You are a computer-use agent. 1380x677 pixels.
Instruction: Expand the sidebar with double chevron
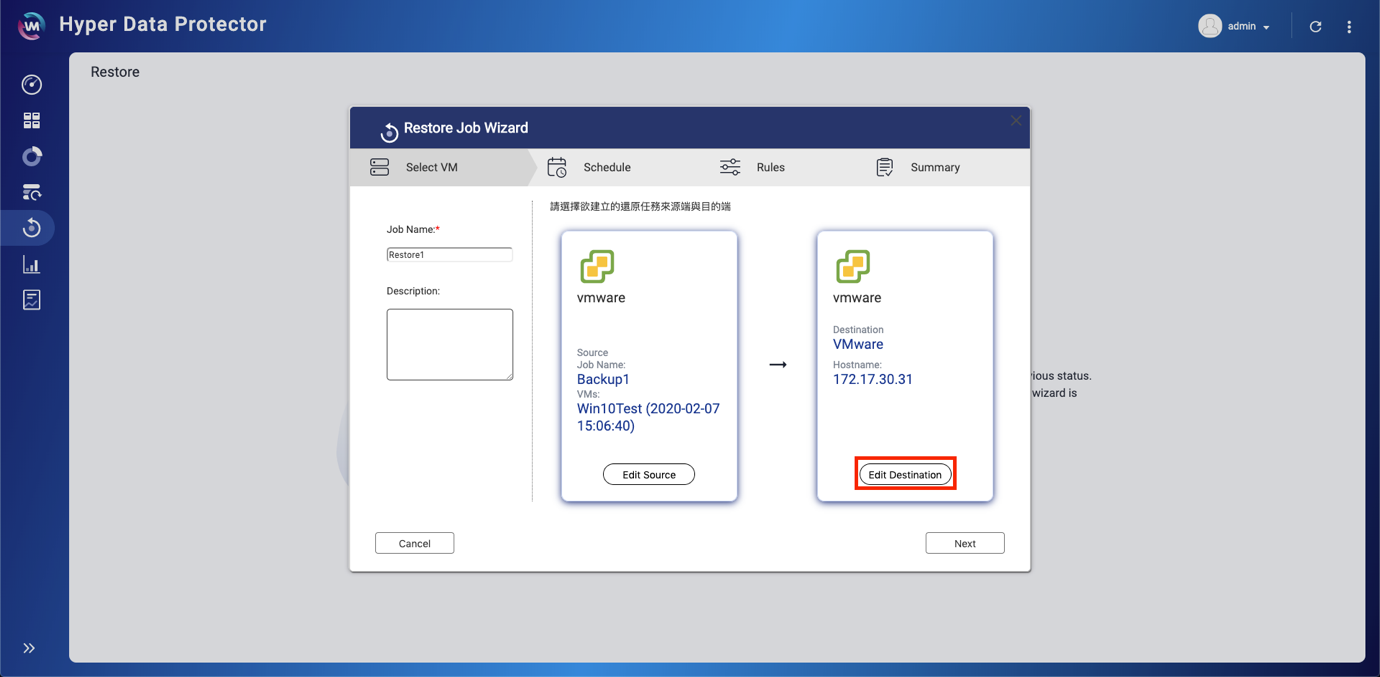pos(29,648)
